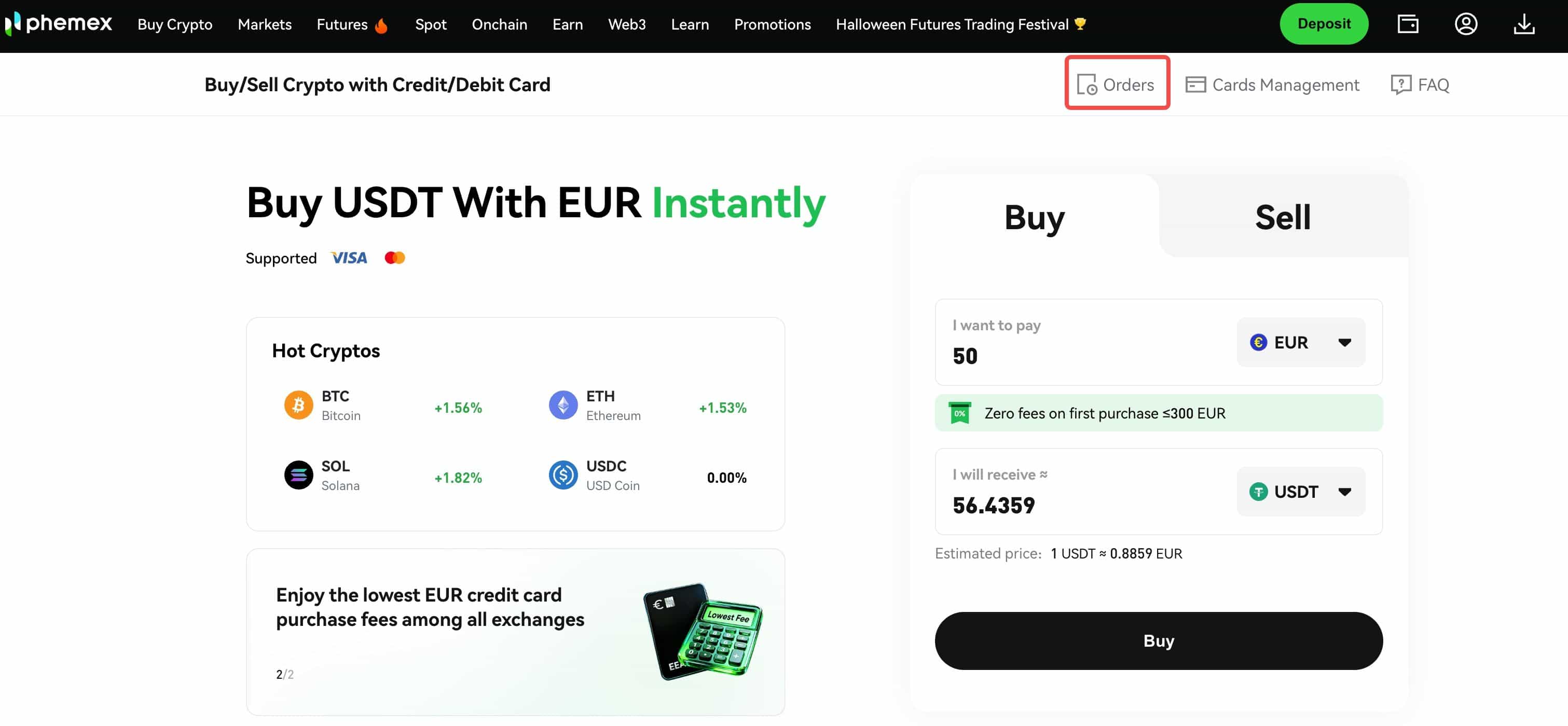1568x726 pixels.
Task: Expand the USDT crypto dropdown
Action: pos(1301,492)
